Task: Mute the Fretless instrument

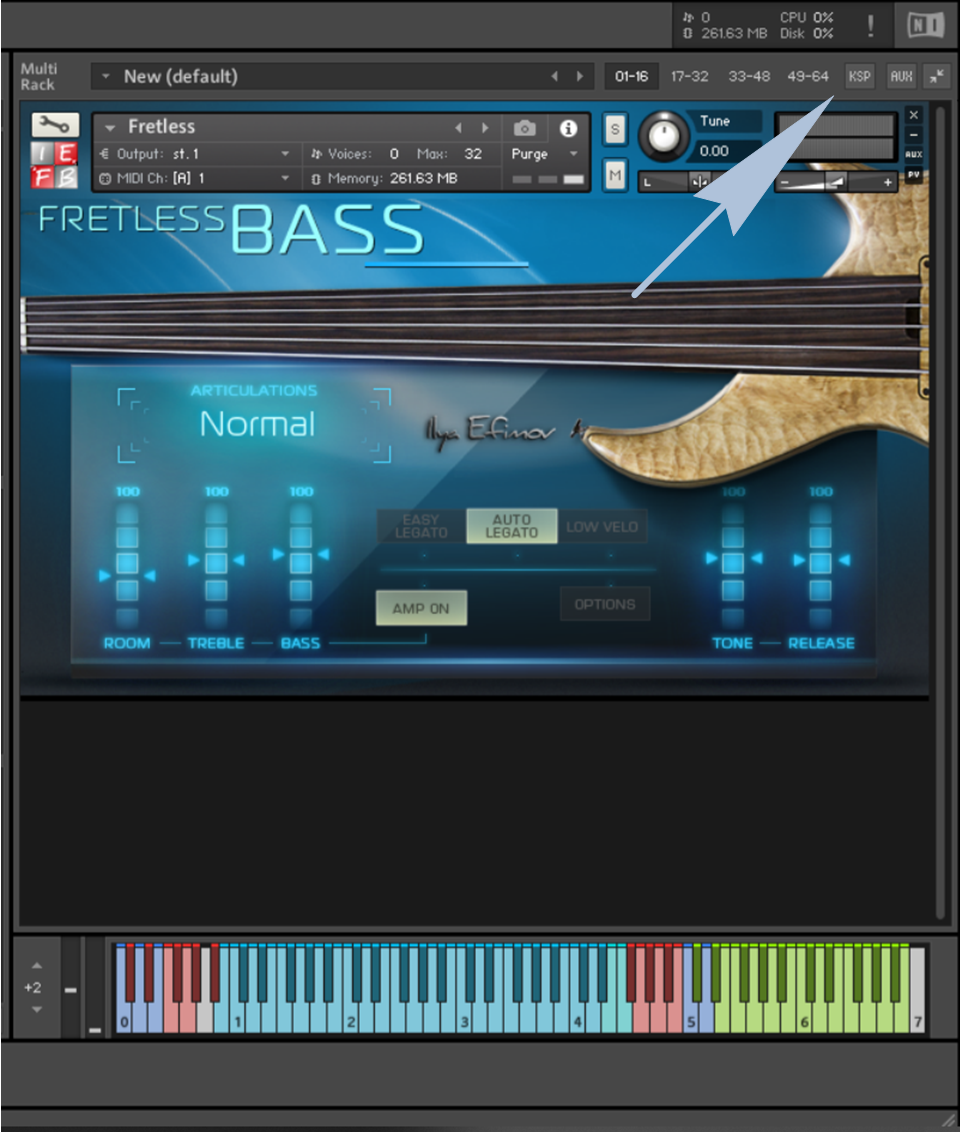Action: 614,175
